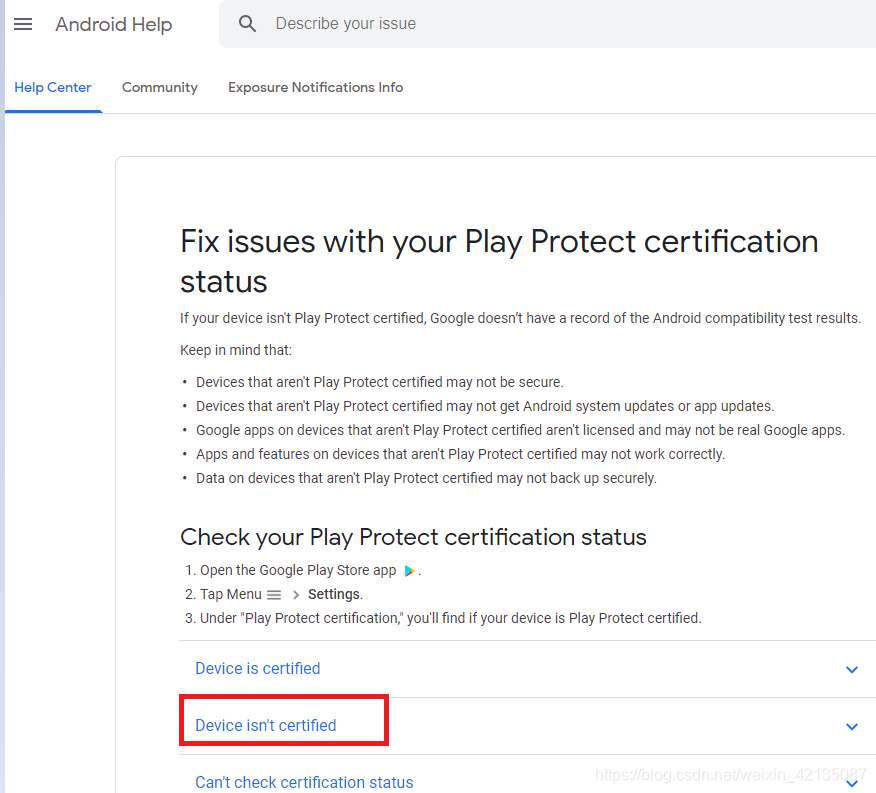Click the page heading about Play Protect certification
The image size is (876, 793).
tap(499, 261)
